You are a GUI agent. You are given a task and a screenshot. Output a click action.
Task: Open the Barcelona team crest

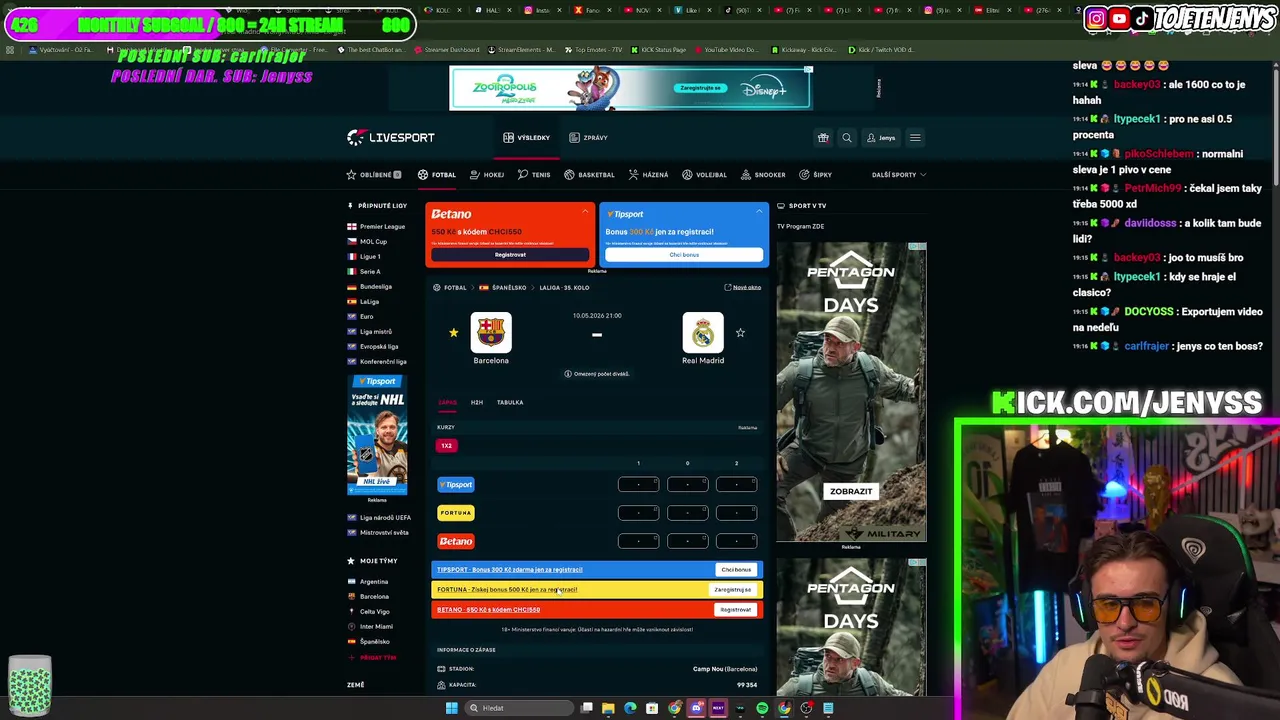point(491,333)
